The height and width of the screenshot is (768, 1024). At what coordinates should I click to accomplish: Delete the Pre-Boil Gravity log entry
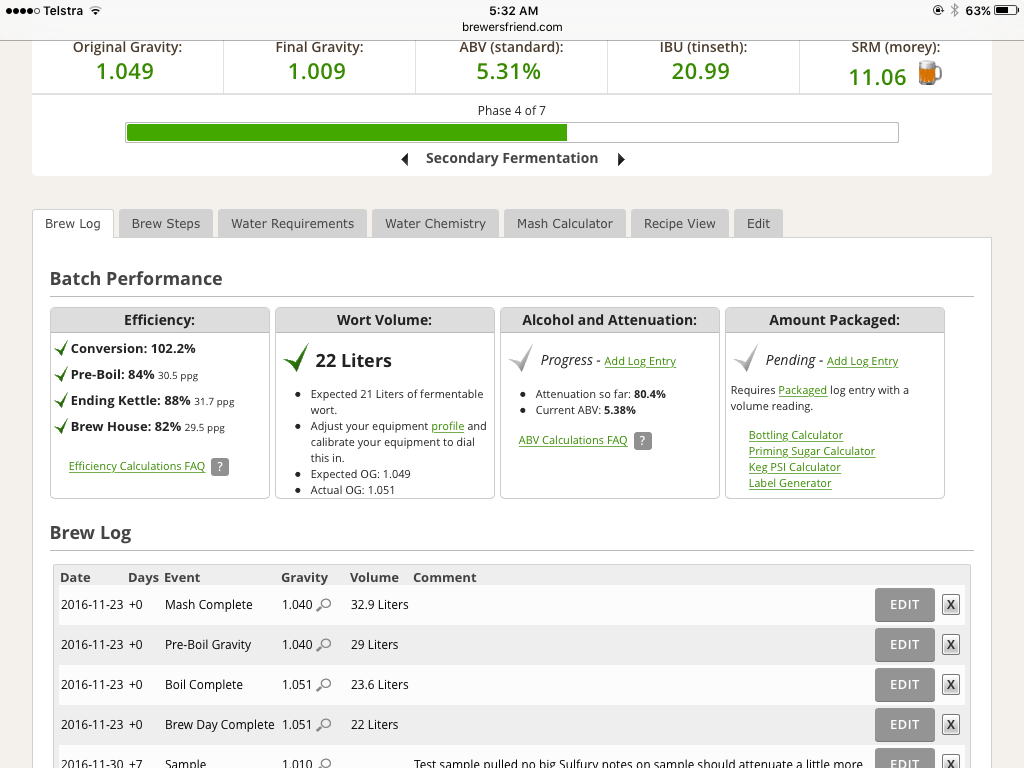(951, 645)
